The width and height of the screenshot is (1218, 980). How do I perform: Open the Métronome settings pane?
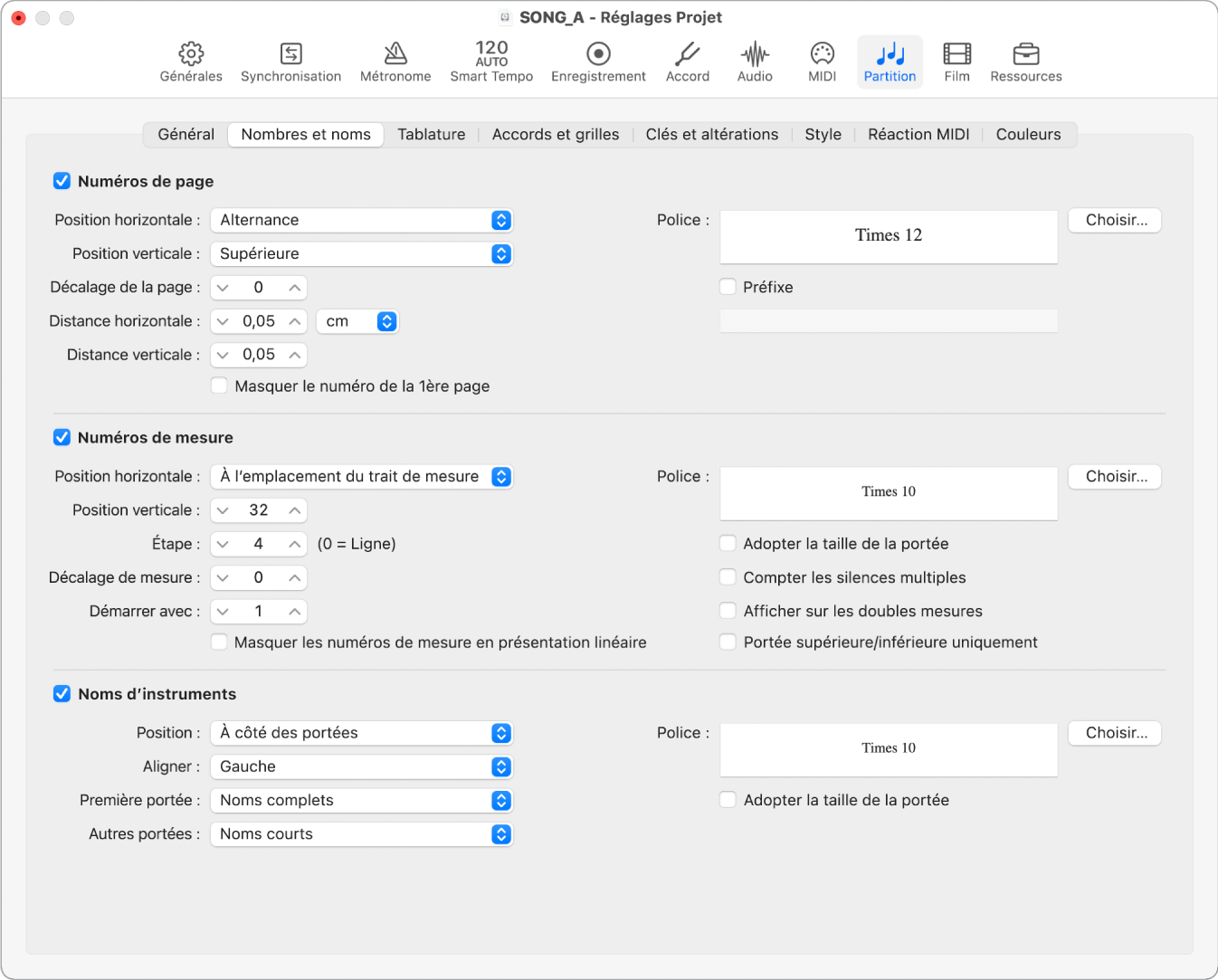395,62
